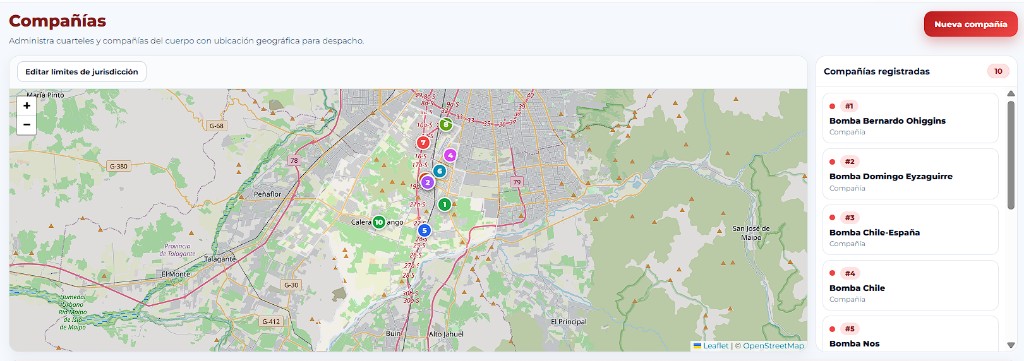The width and height of the screenshot is (1024, 361).
Task: Open the Leaflet attribution link
Action: [716, 346]
